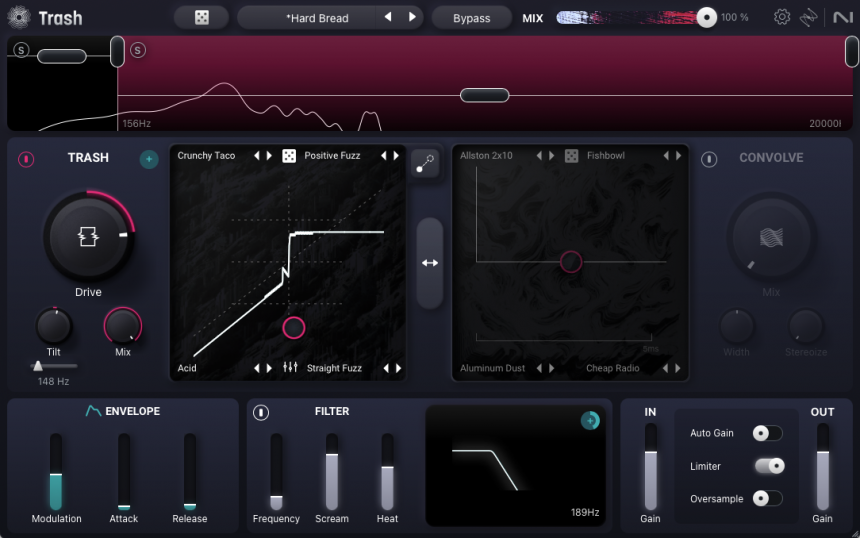The image size is (860, 538).
Task: Click the Filter Heat slider
Action: pos(387,472)
